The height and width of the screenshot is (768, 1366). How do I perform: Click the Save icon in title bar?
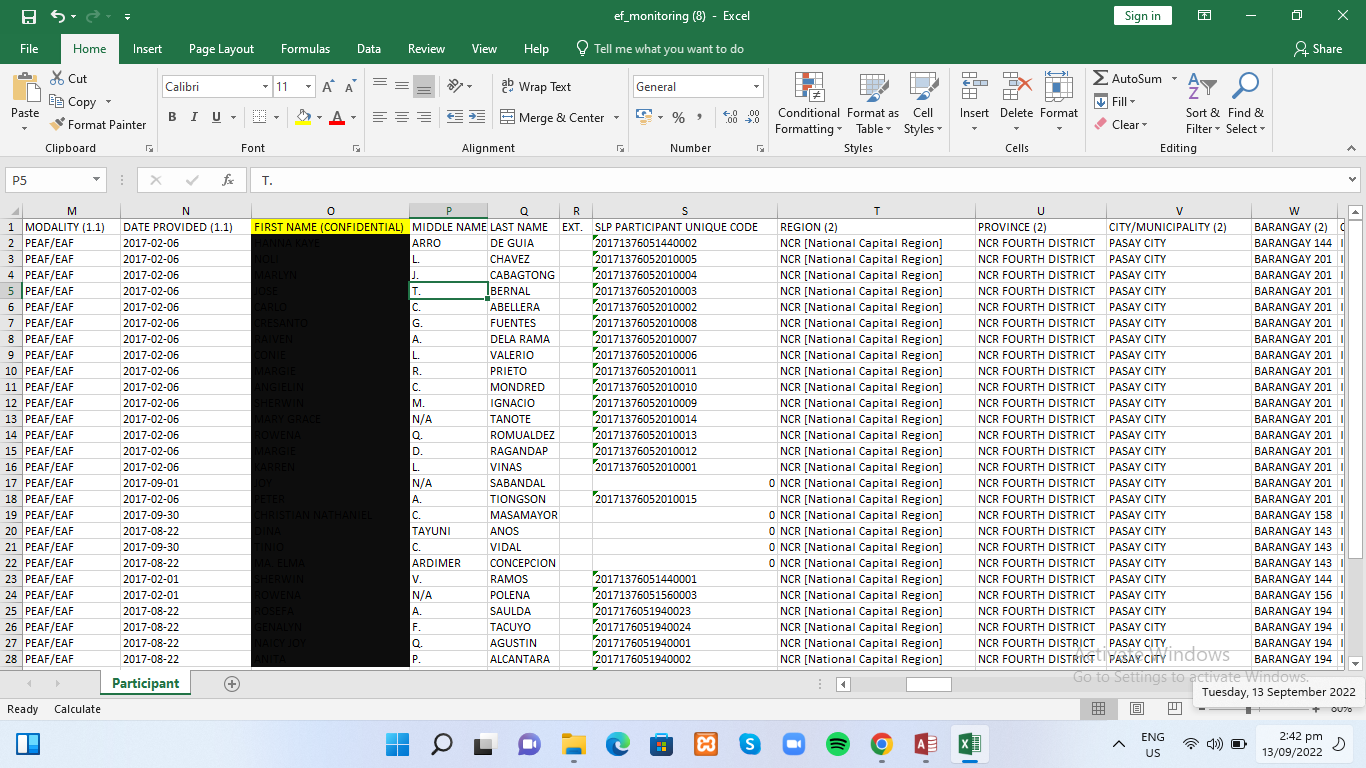tap(28, 16)
